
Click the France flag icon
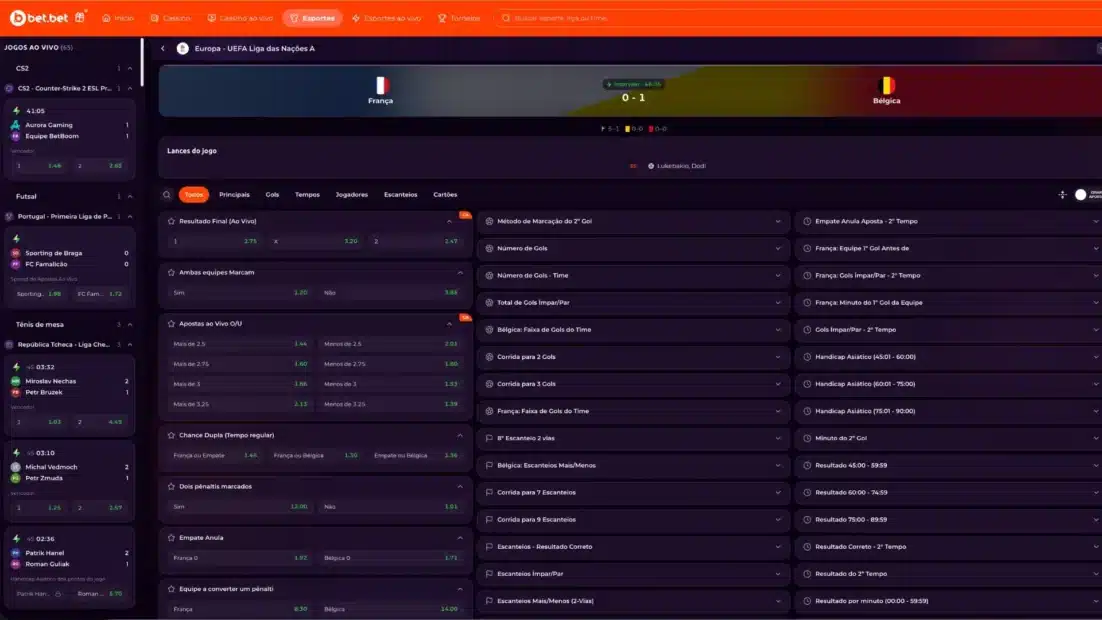[x=381, y=86]
